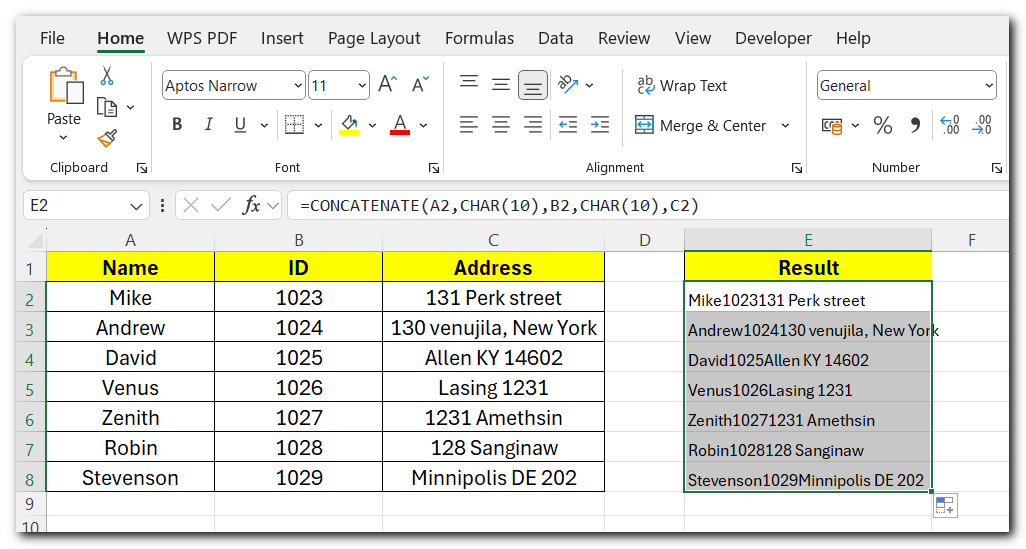Click the Enter checkmark in formula bar

(221, 205)
